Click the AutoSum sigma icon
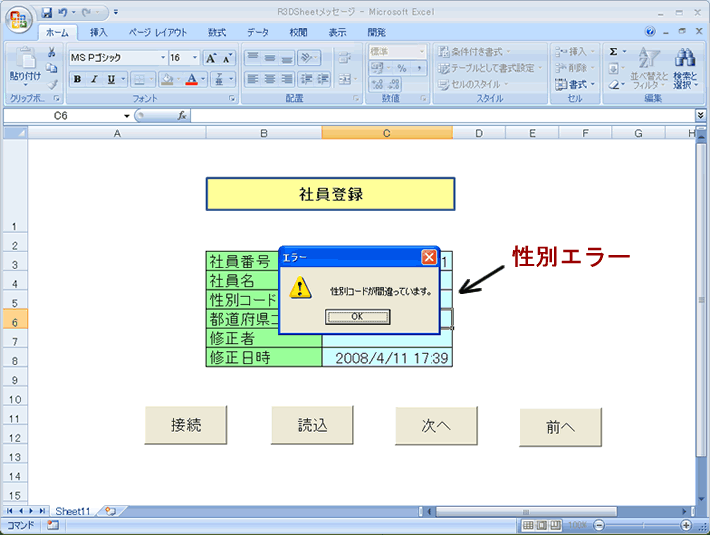 click(614, 52)
